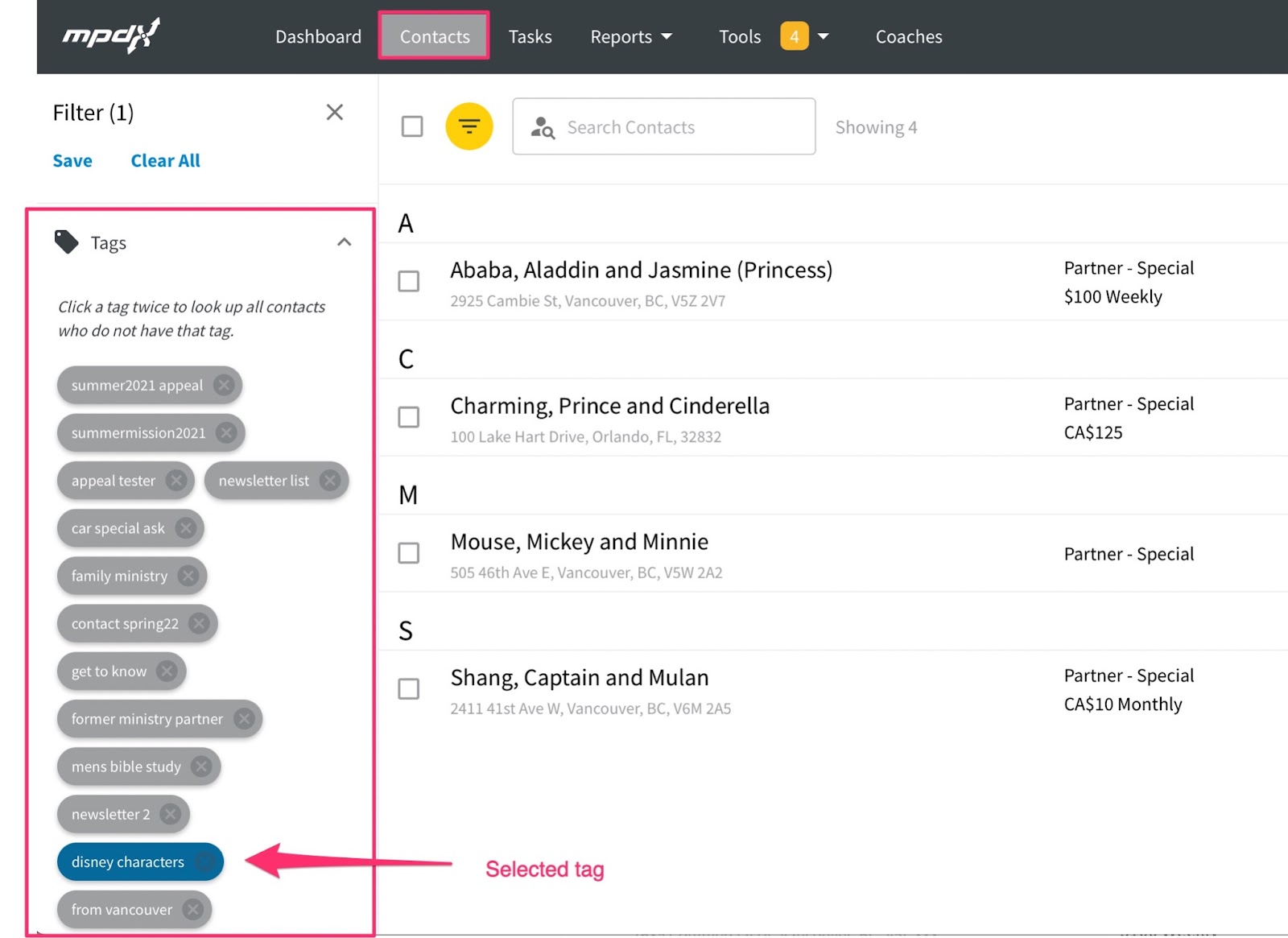Viewport: 1288px width, 938px height.
Task: Click address 505 46th Ave E, Vancouver
Action: point(586,572)
